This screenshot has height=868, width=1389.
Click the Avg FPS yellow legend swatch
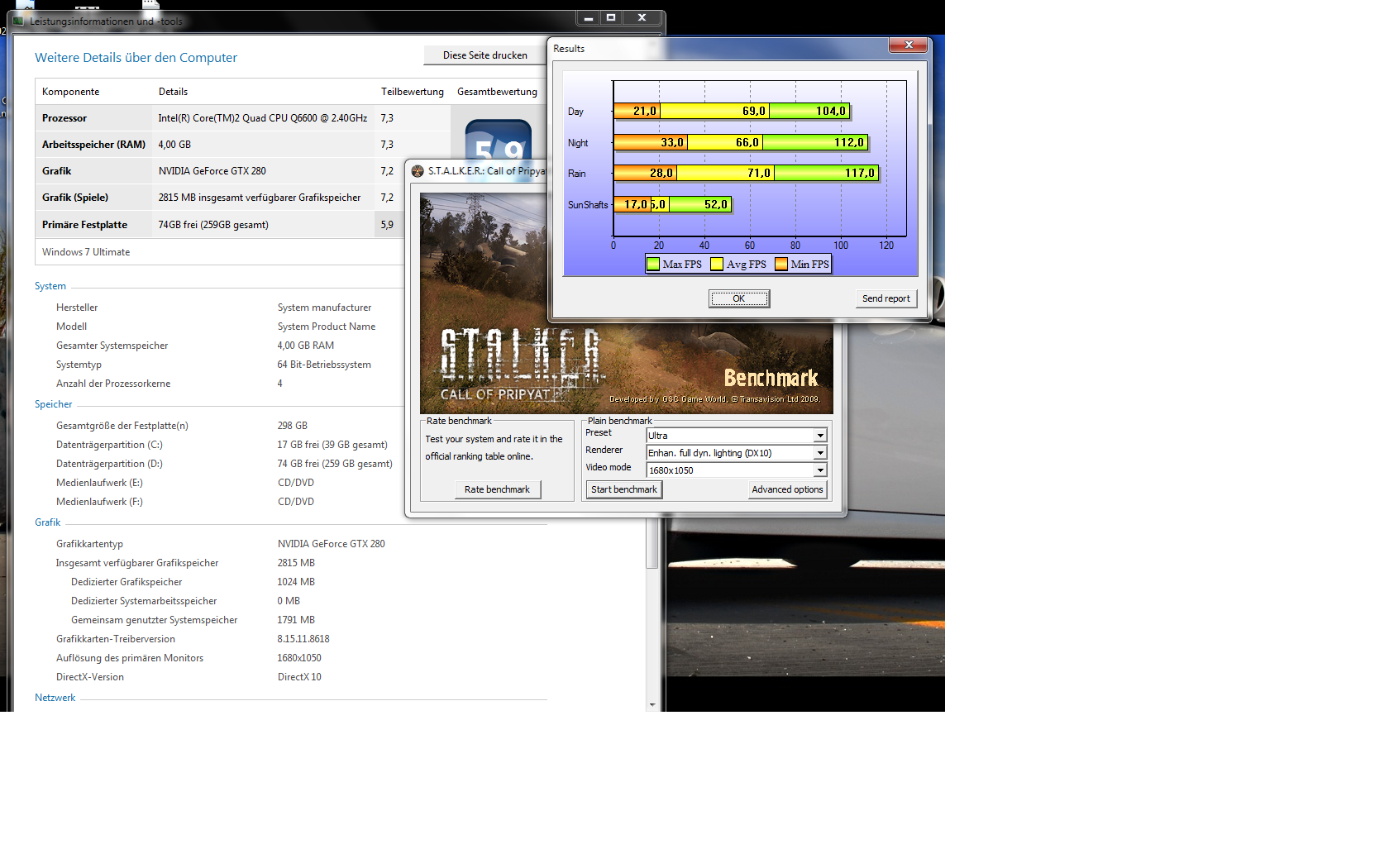coord(717,265)
